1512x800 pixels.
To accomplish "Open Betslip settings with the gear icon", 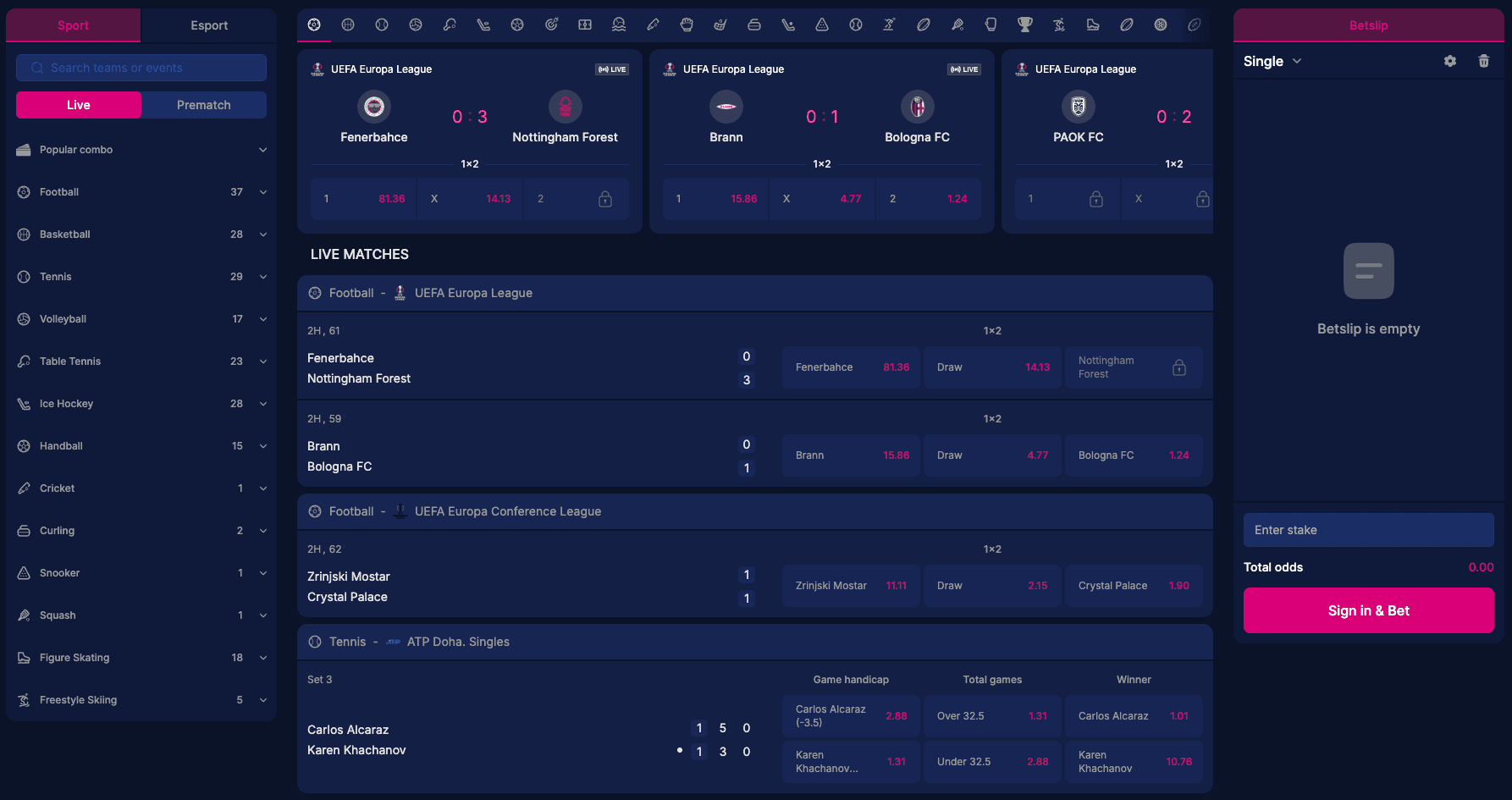I will [1450, 61].
